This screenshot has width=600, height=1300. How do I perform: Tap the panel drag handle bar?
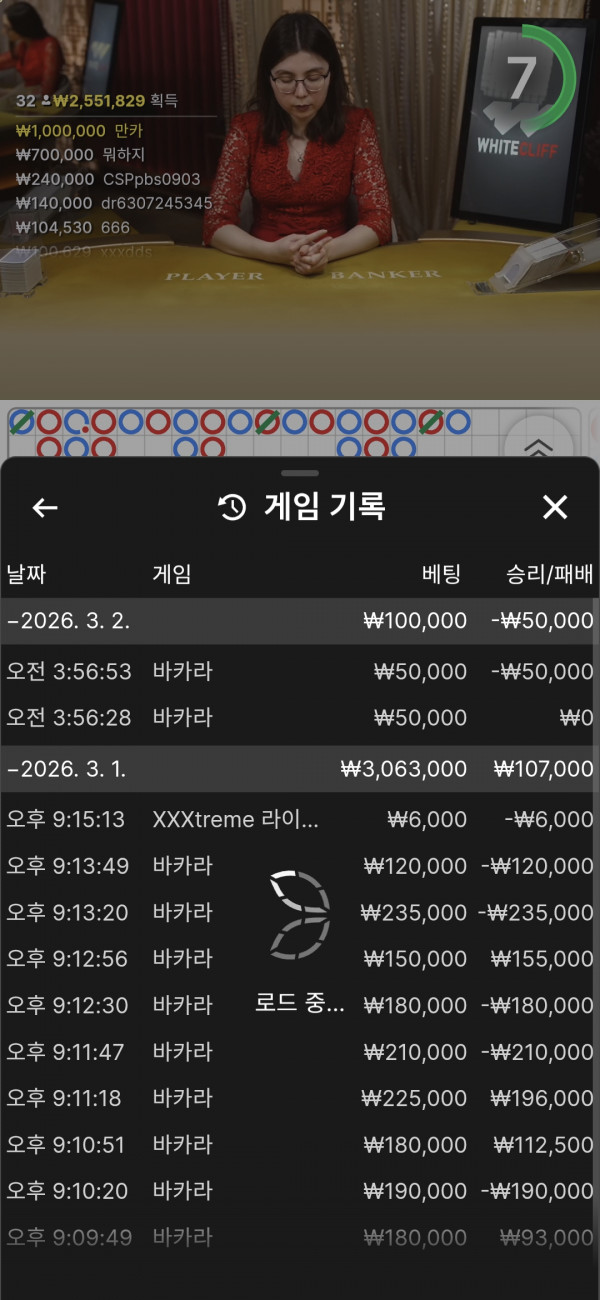300,472
